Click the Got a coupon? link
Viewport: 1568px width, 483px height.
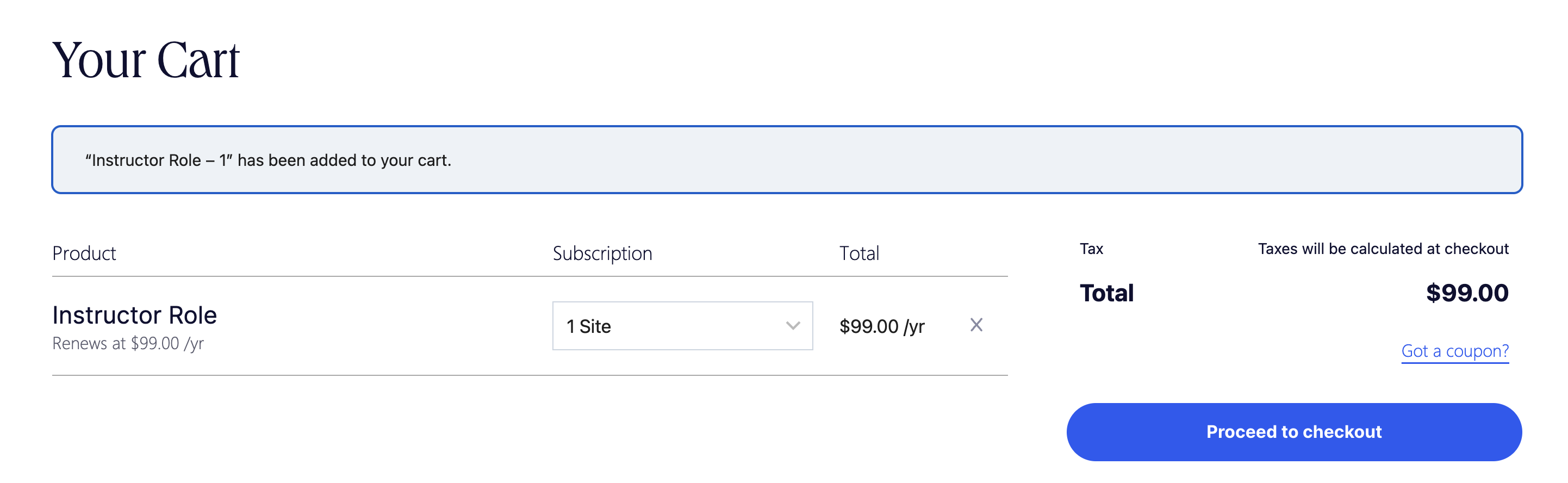pyautogui.click(x=1454, y=351)
